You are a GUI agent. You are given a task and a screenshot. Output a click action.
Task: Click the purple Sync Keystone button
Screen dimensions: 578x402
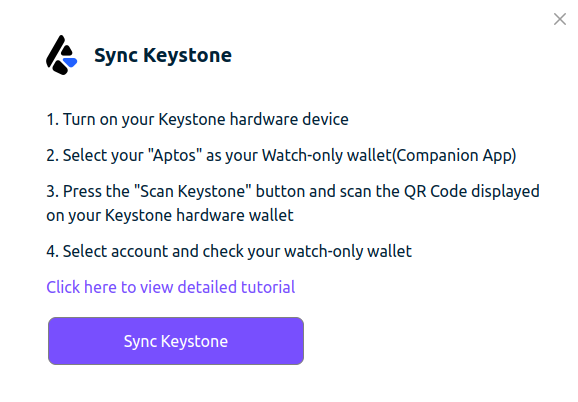[176, 341]
